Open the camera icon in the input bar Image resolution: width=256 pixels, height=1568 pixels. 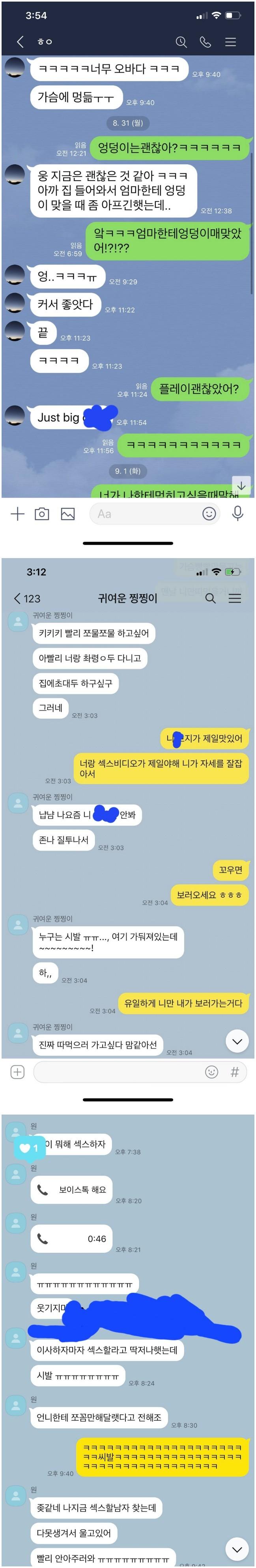coord(42,514)
